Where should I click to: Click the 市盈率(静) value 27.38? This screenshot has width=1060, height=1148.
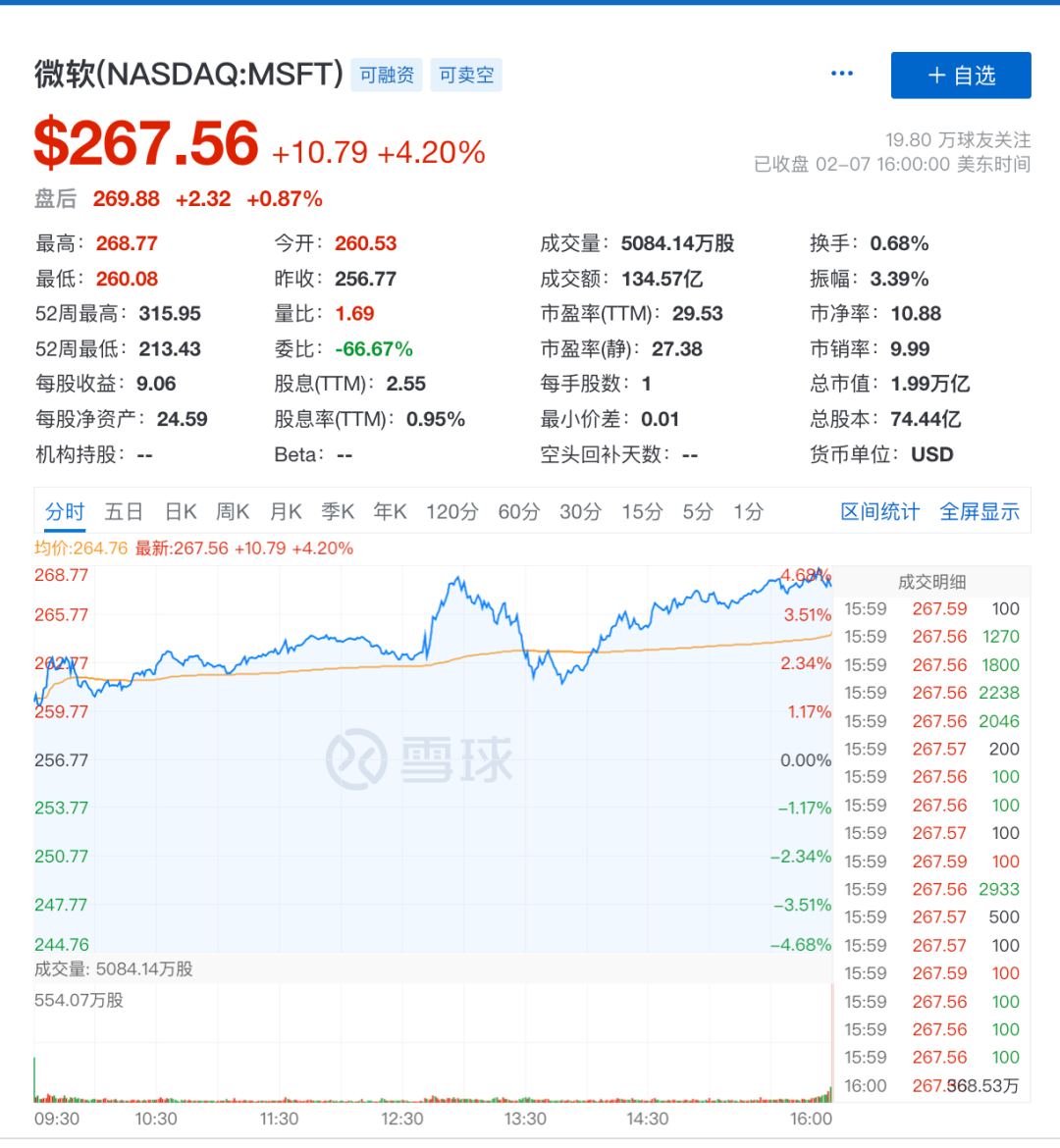(x=677, y=349)
